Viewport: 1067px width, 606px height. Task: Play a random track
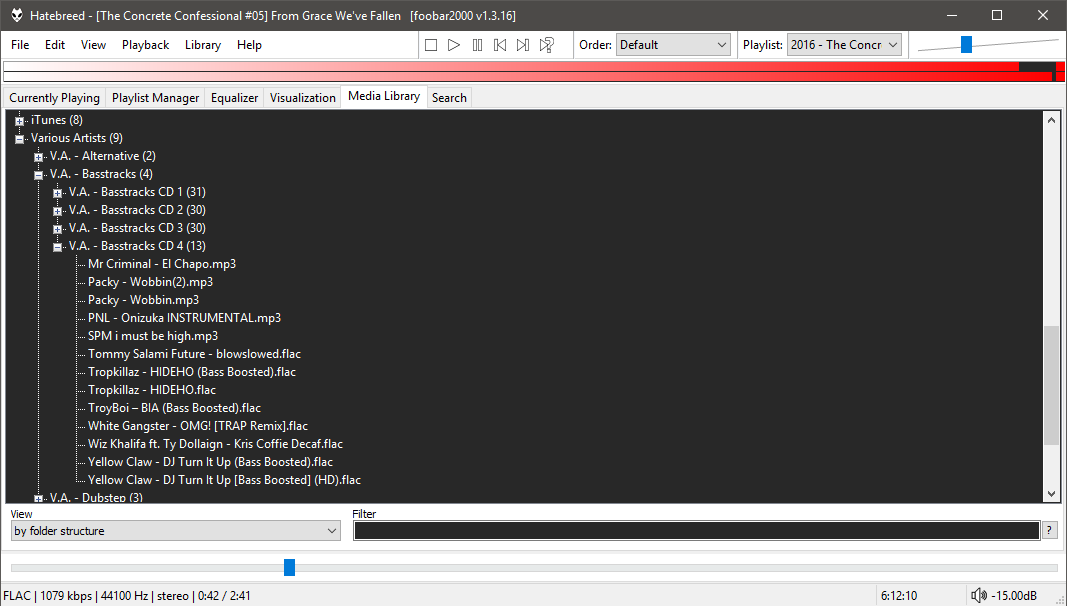pyautogui.click(x=546, y=45)
